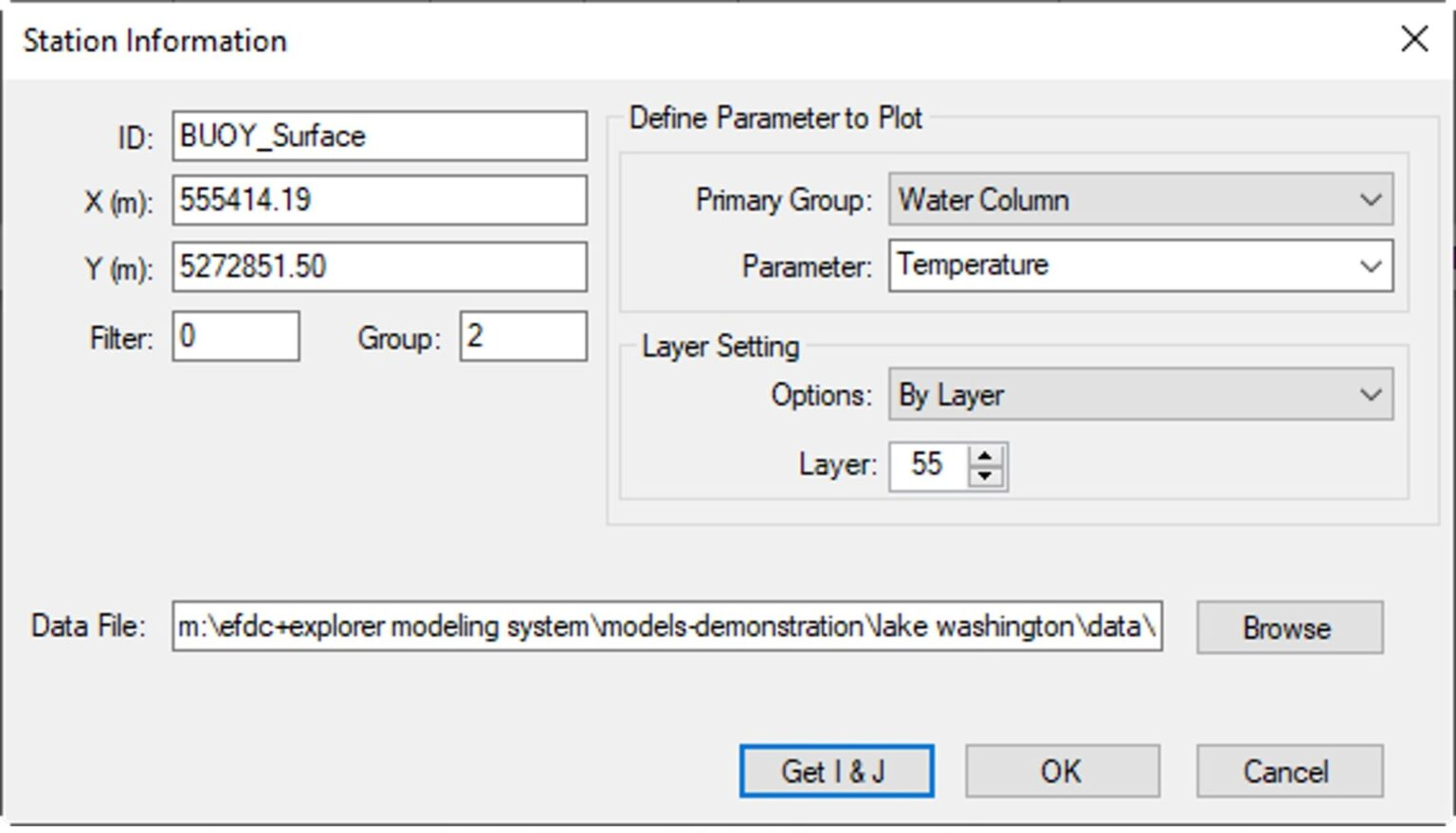Close the Station Information dialog
1456x833 pixels.
(x=1413, y=40)
